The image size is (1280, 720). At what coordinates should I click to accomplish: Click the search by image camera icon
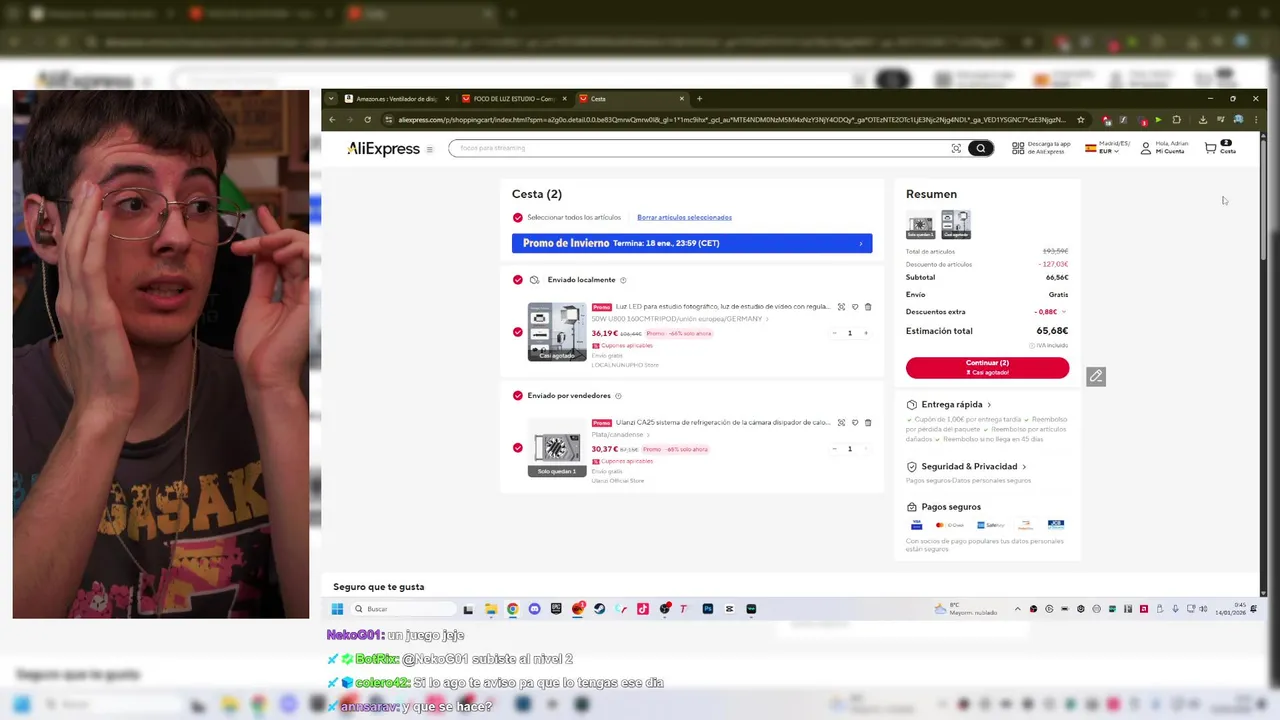tap(956, 148)
